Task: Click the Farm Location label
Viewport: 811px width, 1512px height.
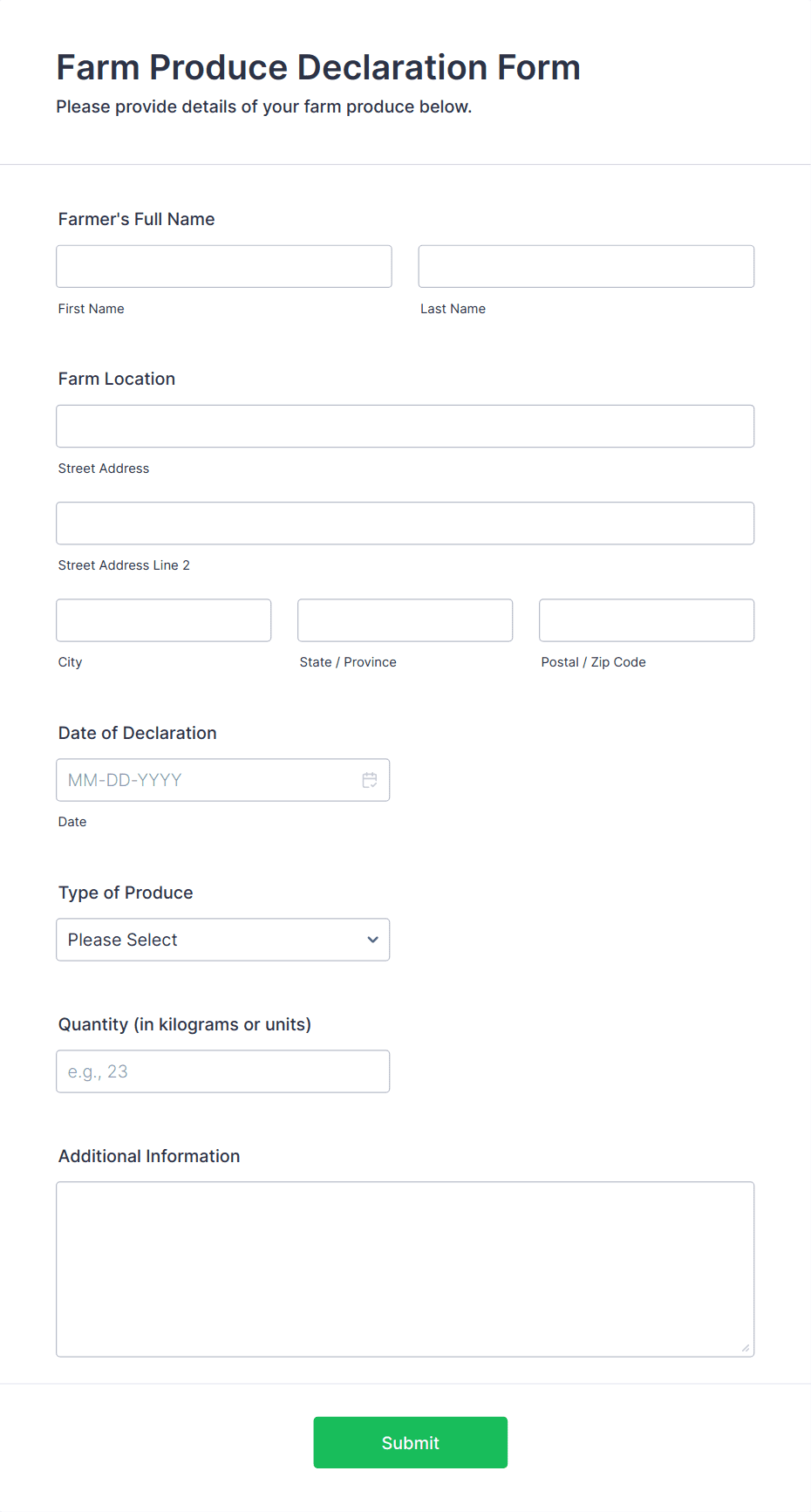Action: pyautogui.click(x=117, y=379)
